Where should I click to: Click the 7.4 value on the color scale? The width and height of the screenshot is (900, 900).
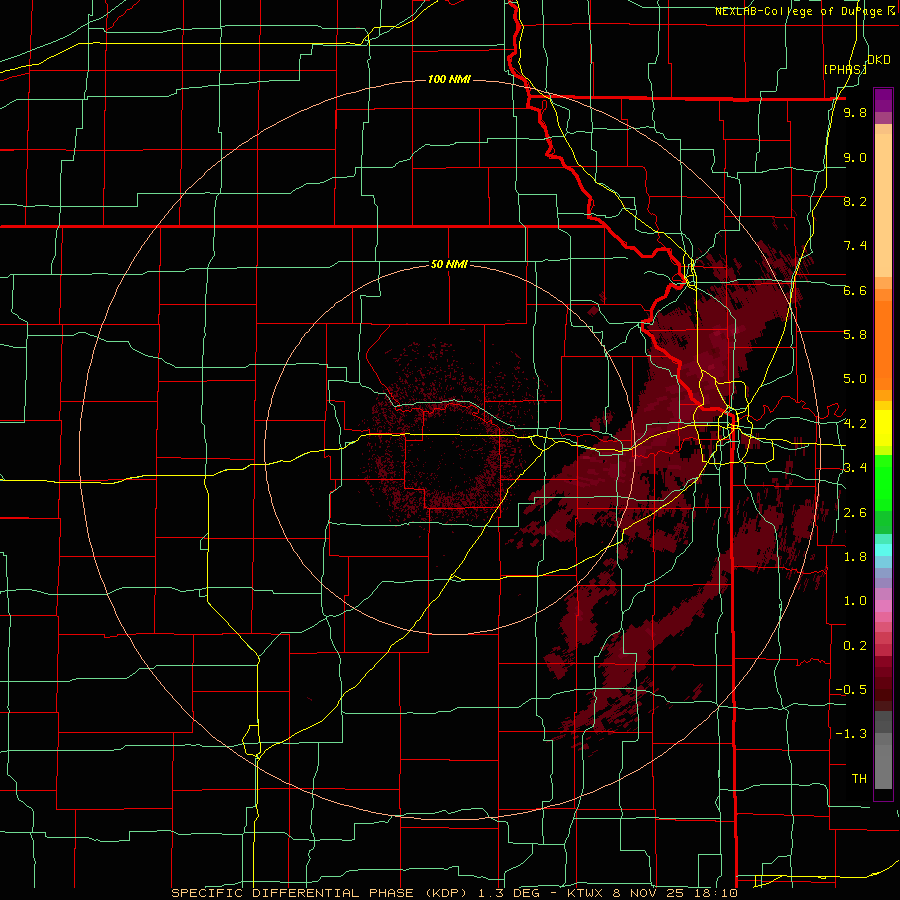855,246
